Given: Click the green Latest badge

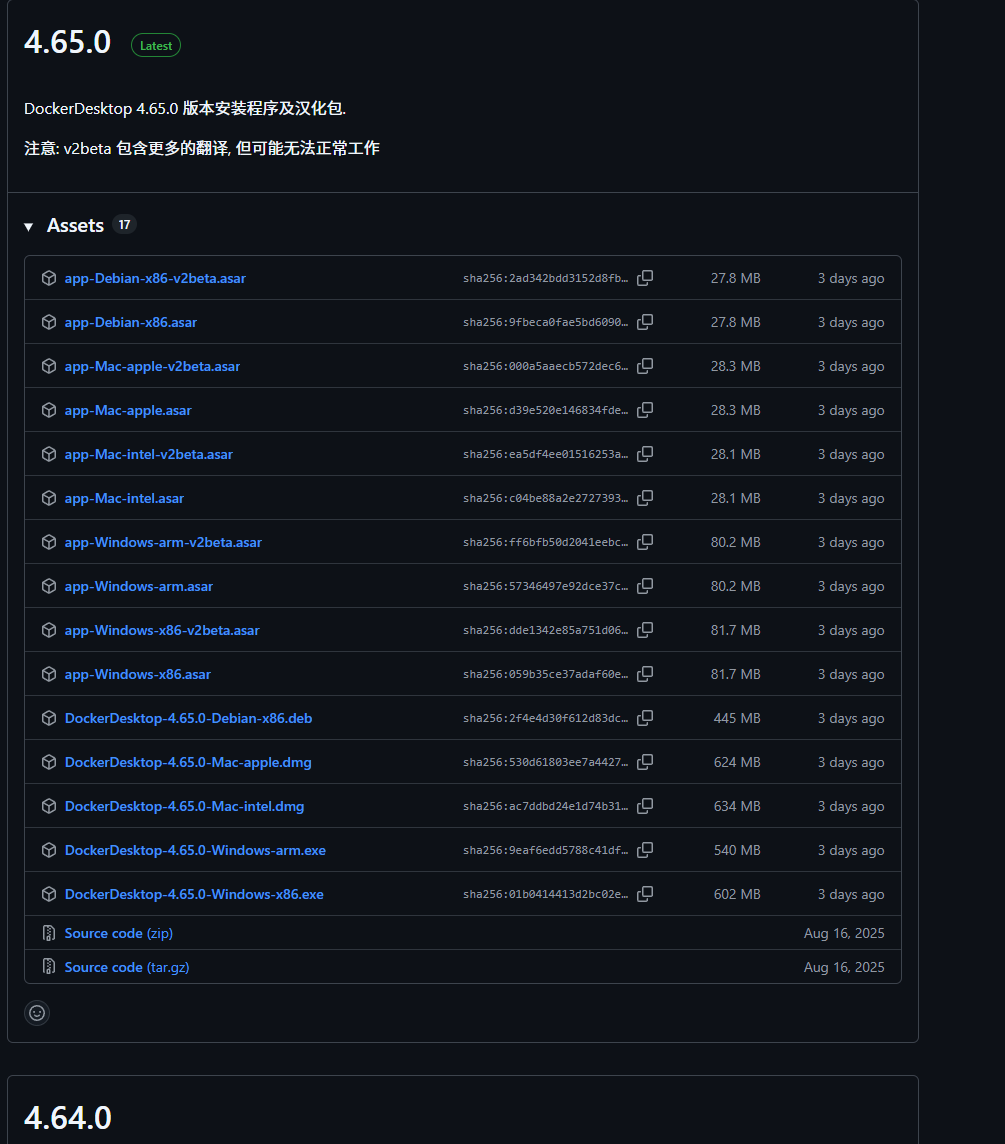Looking at the screenshot, I should [x=156, y=46].
